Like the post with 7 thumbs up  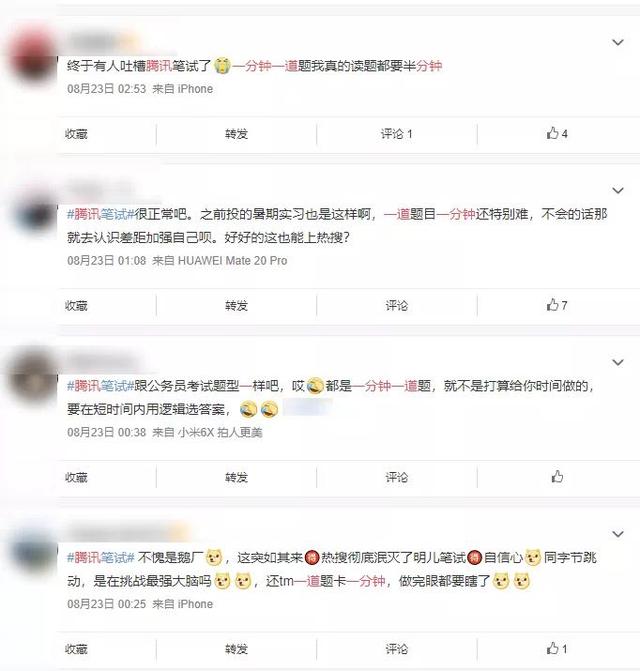(x=557, y=305)
